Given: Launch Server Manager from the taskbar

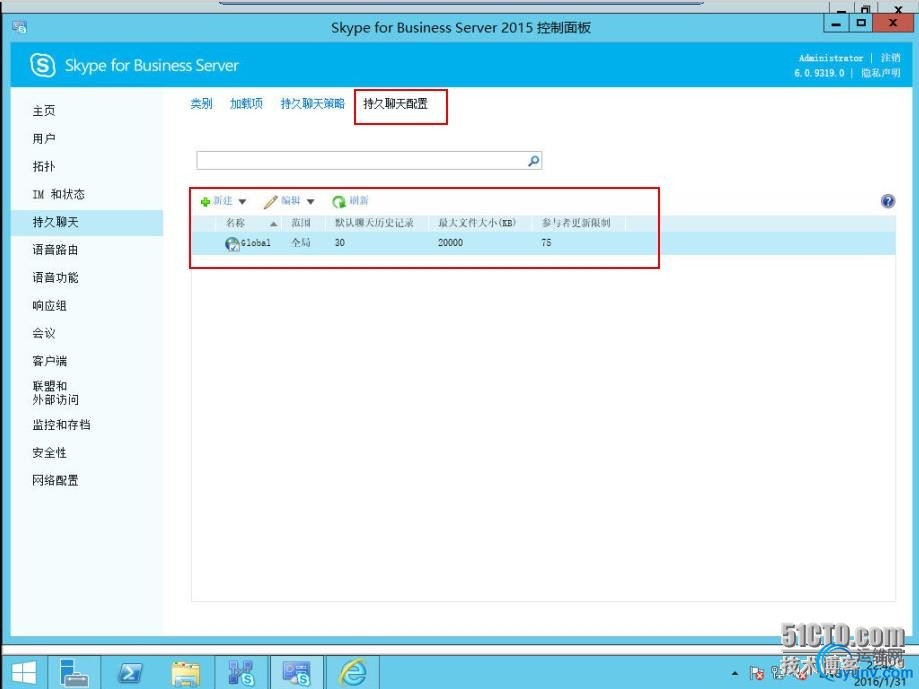Looking at the screenshot, I should tap(74, 672).
